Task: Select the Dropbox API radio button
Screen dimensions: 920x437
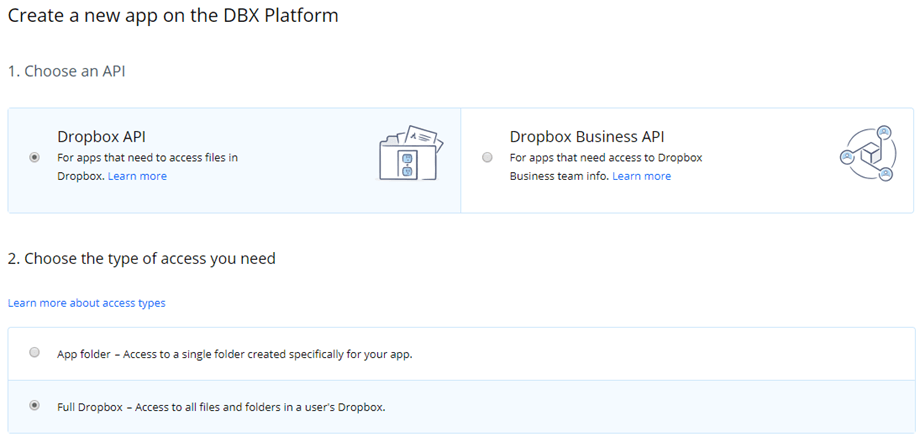Action: 35,157
